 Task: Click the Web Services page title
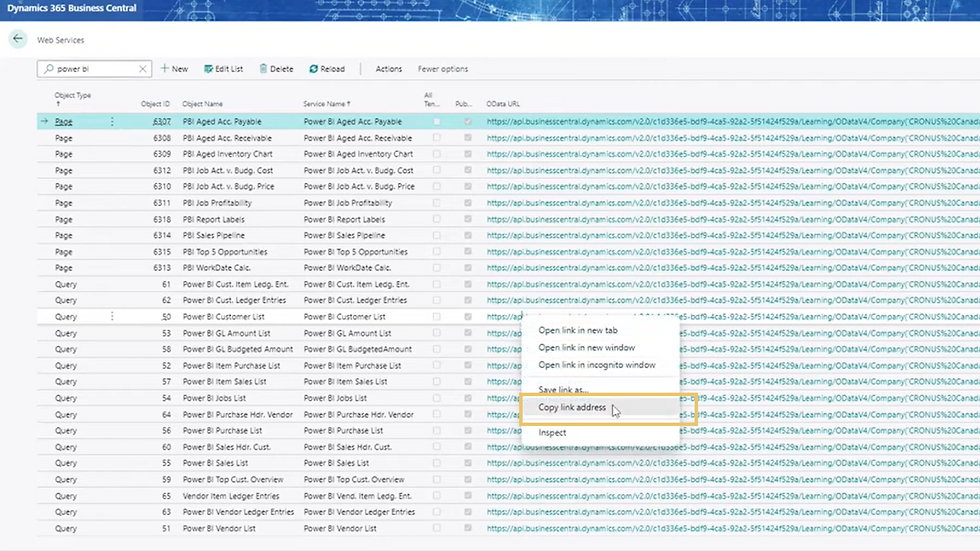tap(61, 40)
